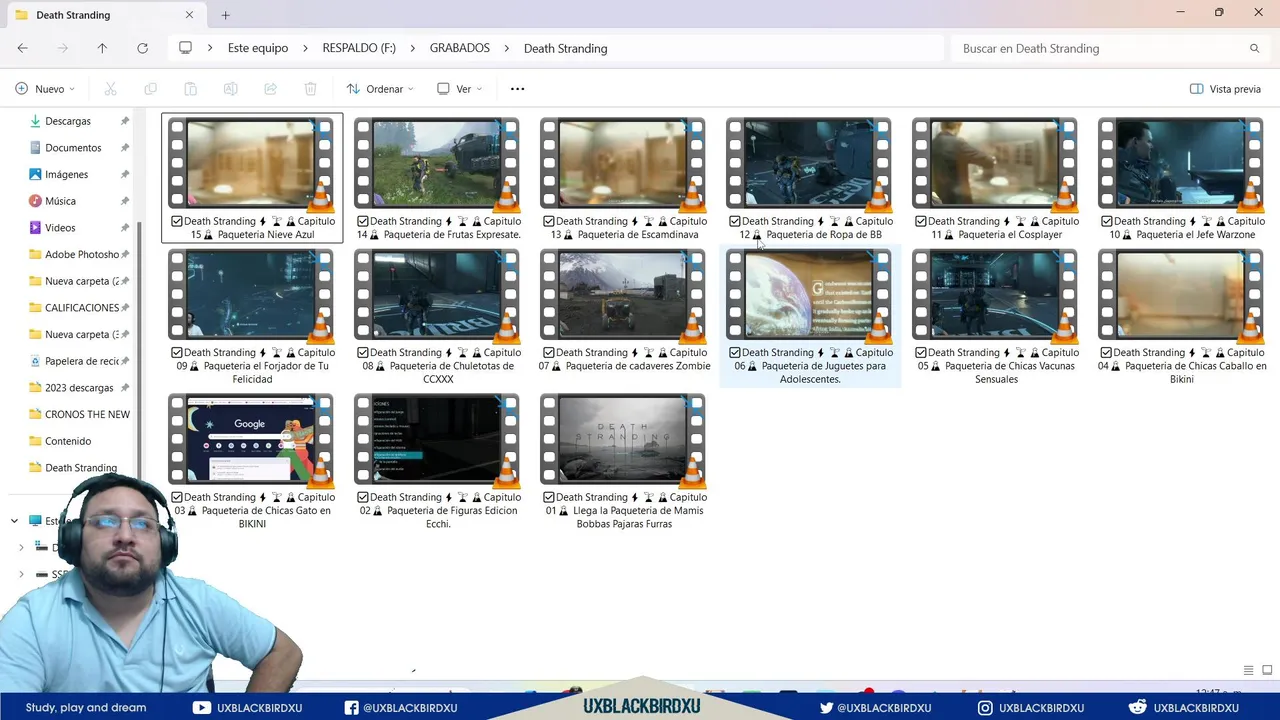Screen dimensions: 1280x720
Task: Click the rename icon in toolbar
Action: [230, 89]
